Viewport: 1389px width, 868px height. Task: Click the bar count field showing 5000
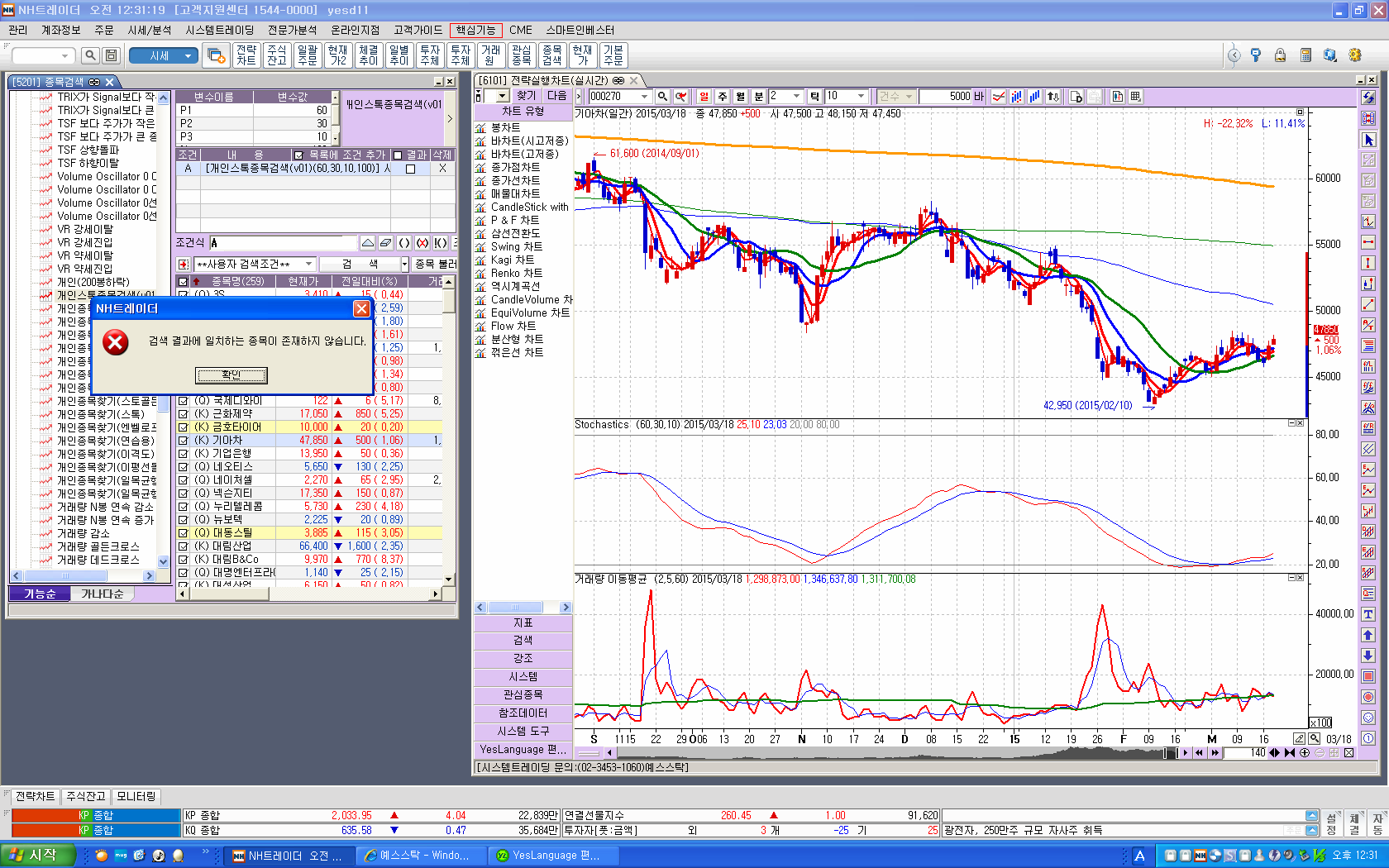pyautogui.click(x=946, y=97)
